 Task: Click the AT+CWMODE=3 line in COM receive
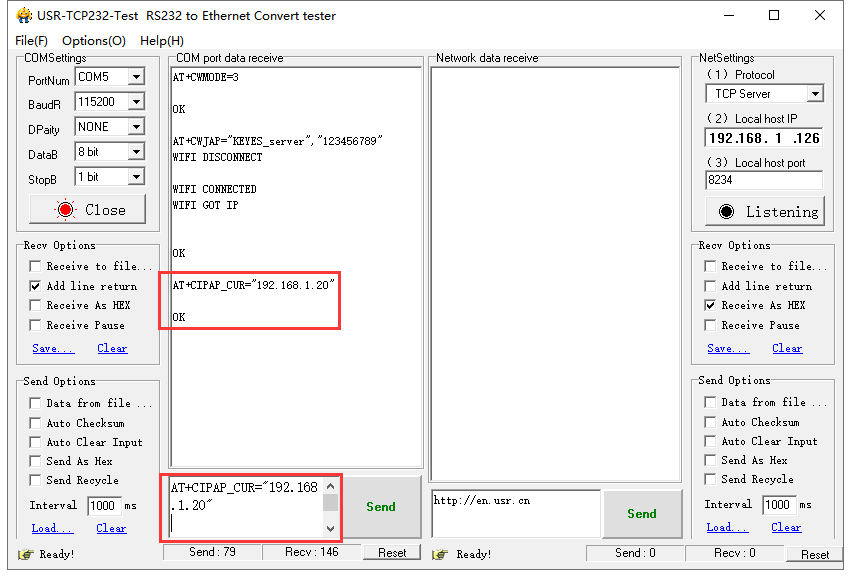click(205, 77)
